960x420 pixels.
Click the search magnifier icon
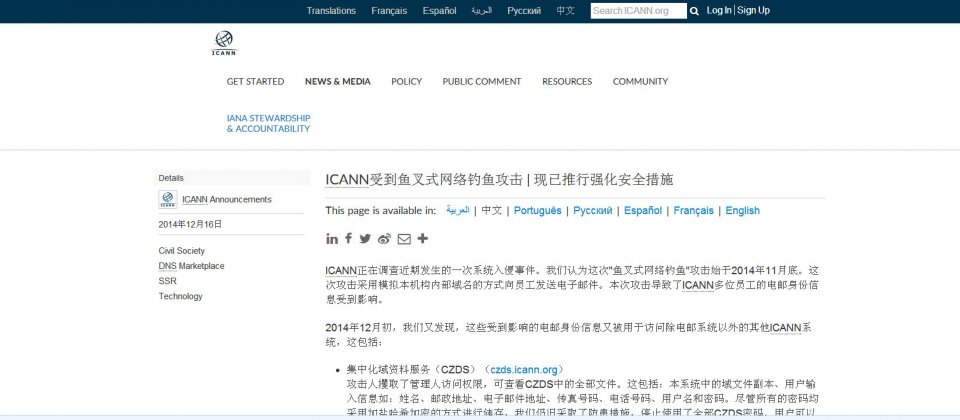tap(694, 11)
